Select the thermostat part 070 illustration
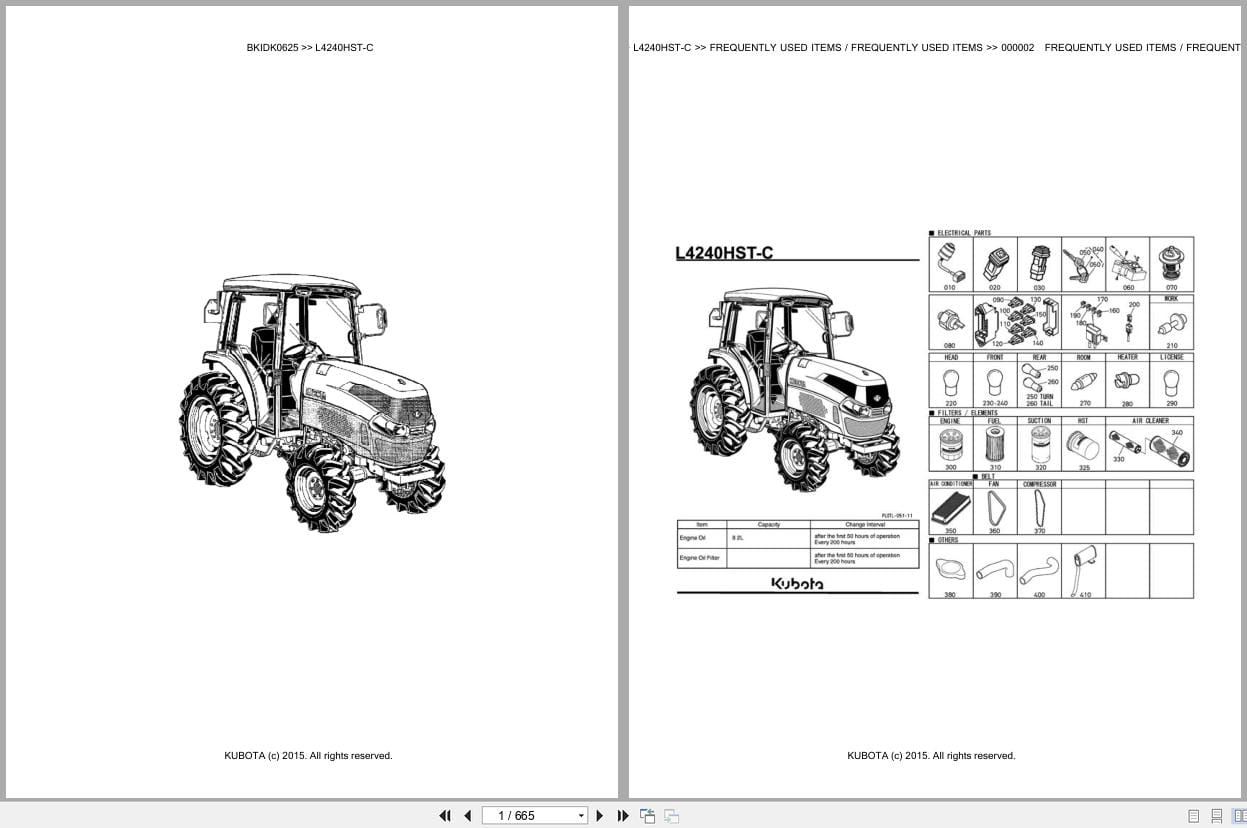This screenshot has height=828, width=1247. coord(1171,265)
